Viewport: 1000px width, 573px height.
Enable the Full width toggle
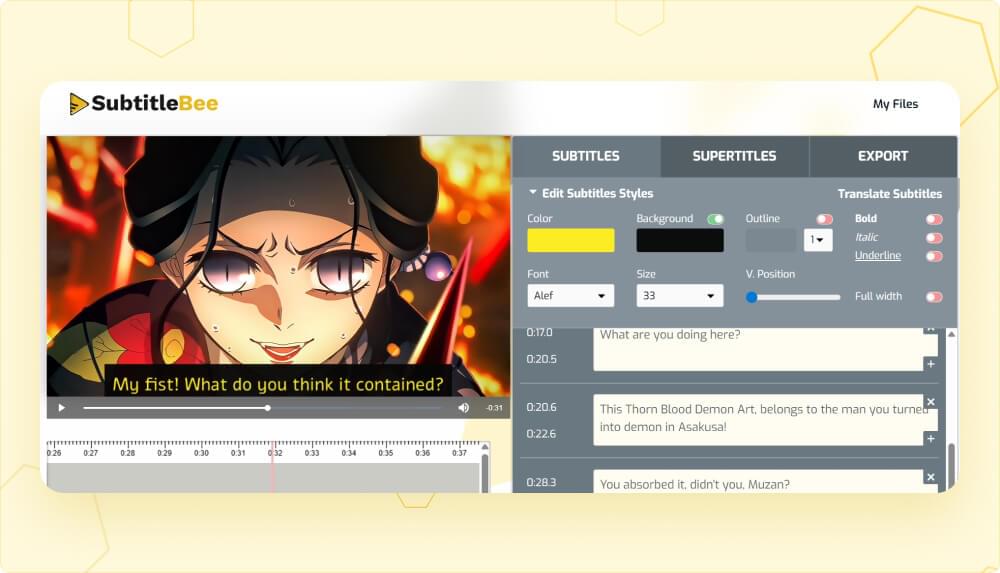(934, 297)
